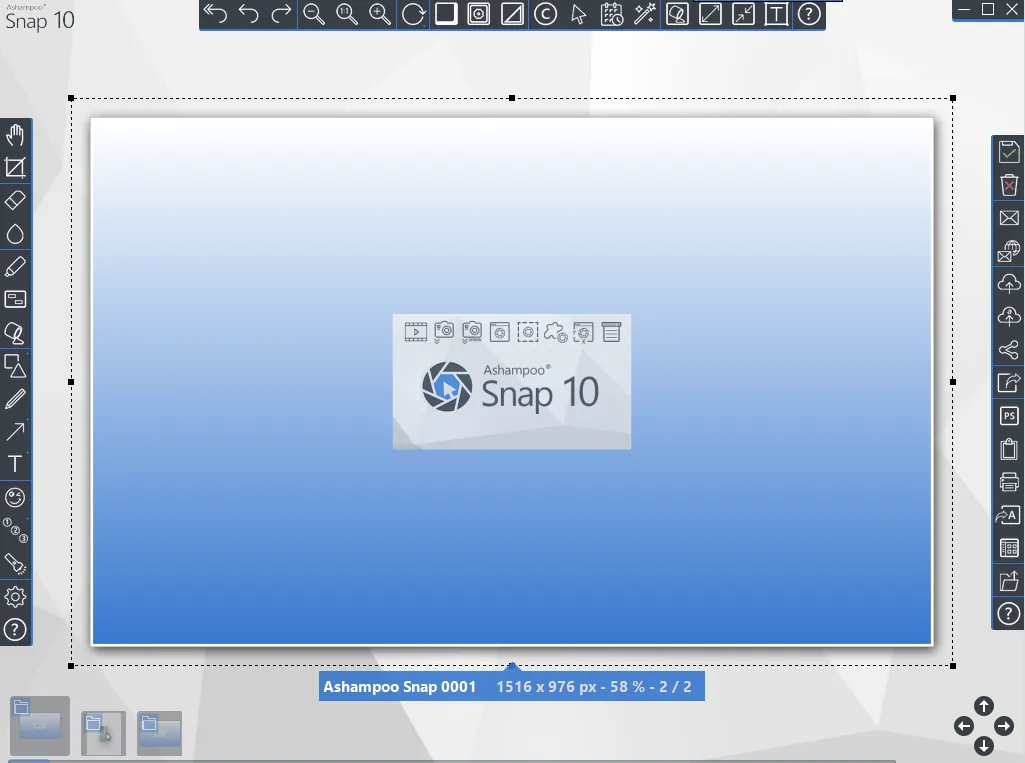Select the left sidebar text T tool
This screenshot has width=1025, height=763.
point(15,464)
